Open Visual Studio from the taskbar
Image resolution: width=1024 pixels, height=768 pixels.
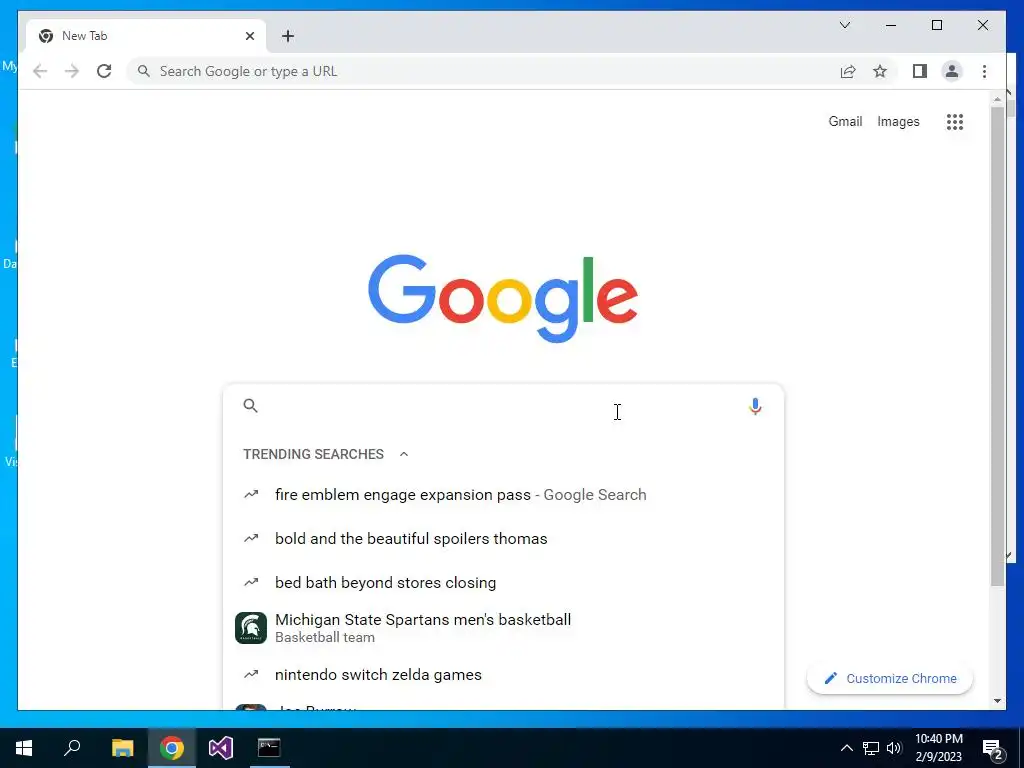pyautogui.click(x=221, y=748)
